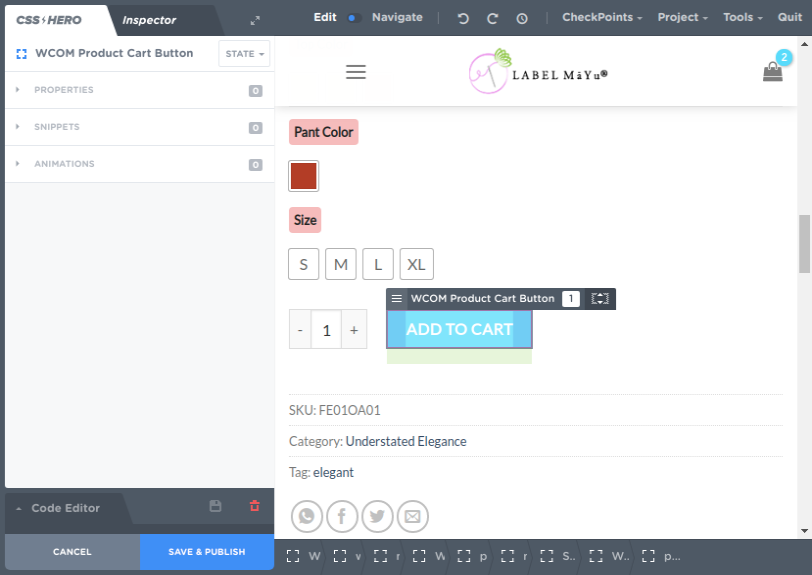Switch to the Inspector tab
This screenshot has width=812, height=575.
[149, 20]
